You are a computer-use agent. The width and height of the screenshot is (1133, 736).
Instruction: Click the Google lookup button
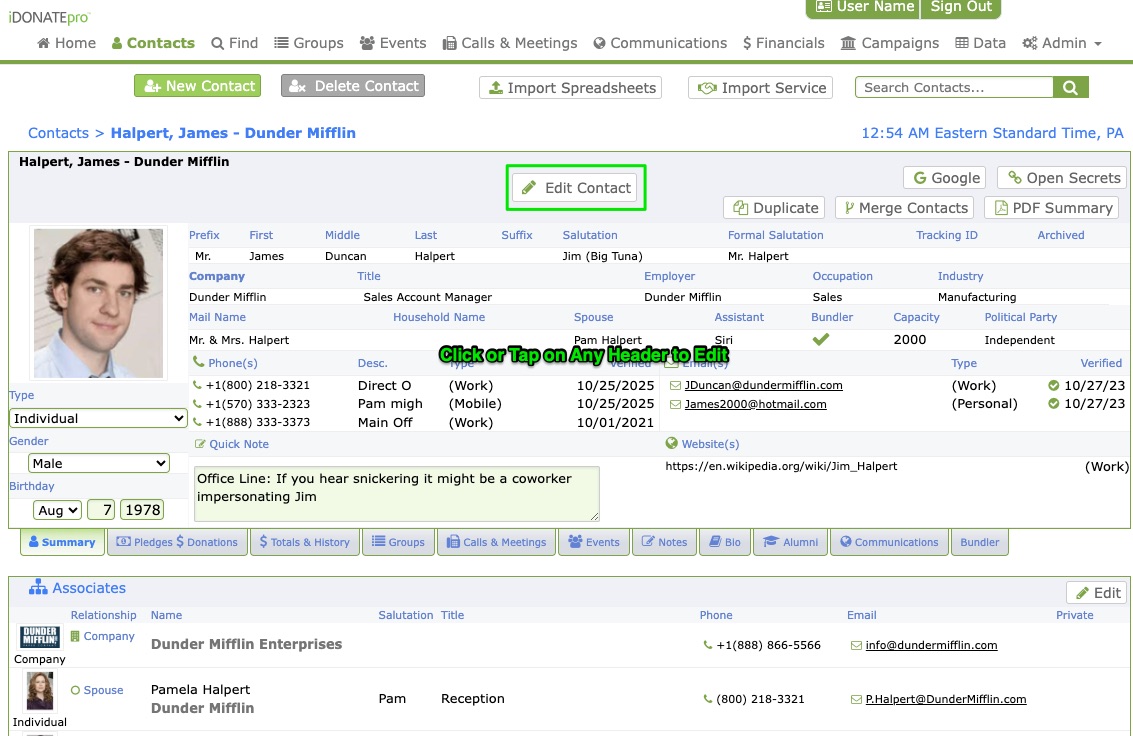(x=945, y=178)
